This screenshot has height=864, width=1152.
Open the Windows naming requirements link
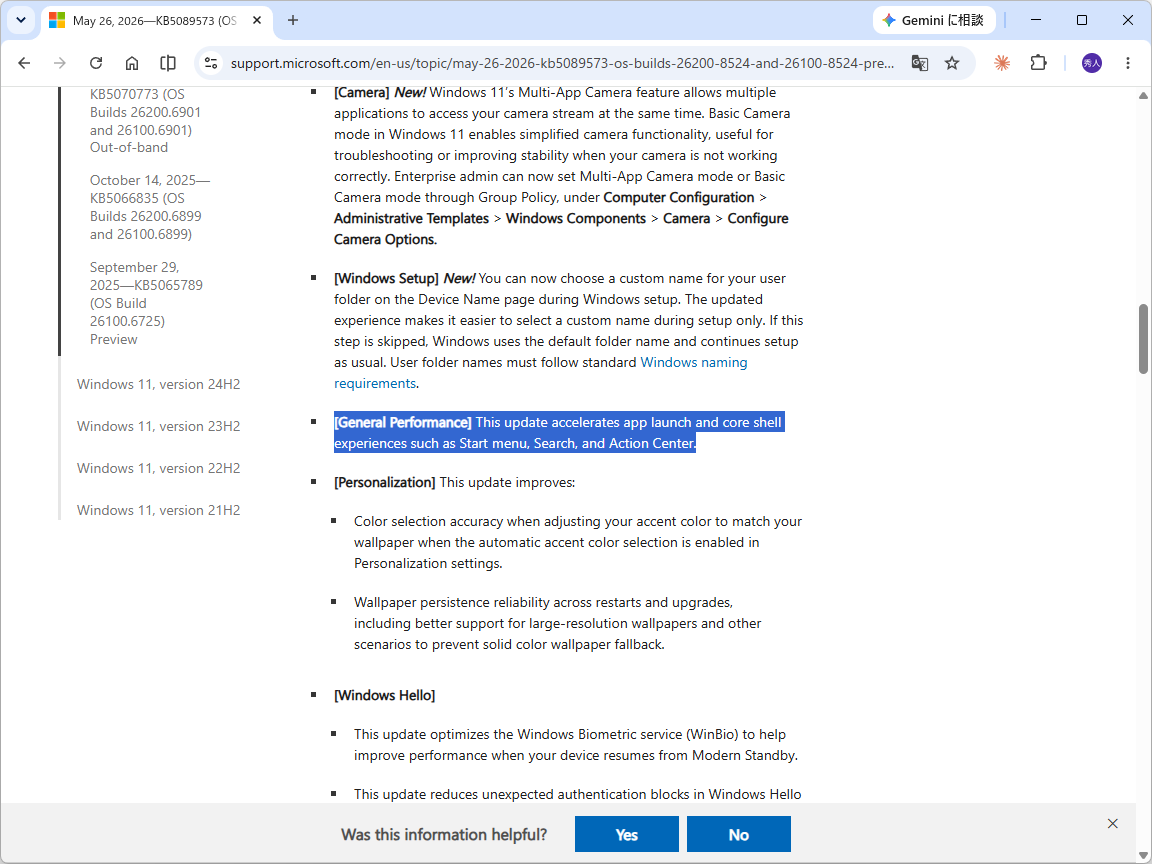[x=541, y=372]
